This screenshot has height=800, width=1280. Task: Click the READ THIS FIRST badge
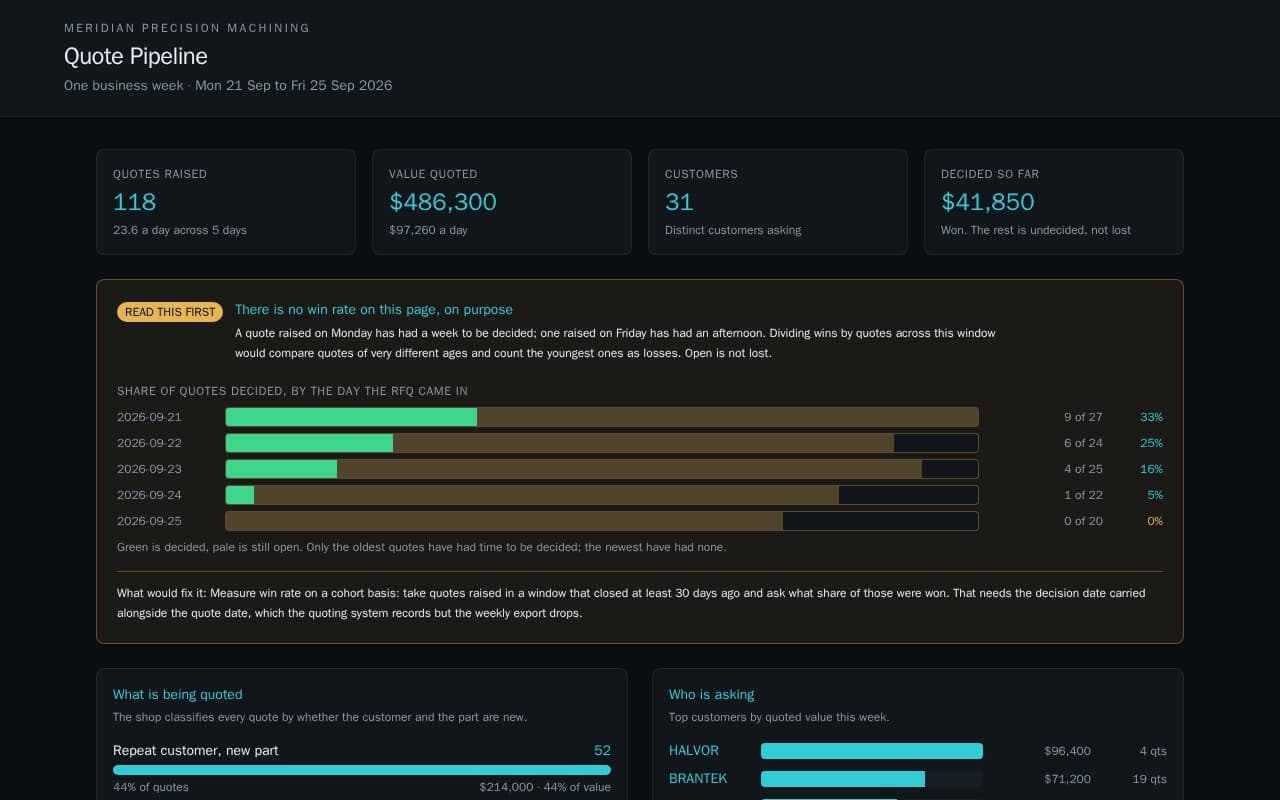click(170, 312)
